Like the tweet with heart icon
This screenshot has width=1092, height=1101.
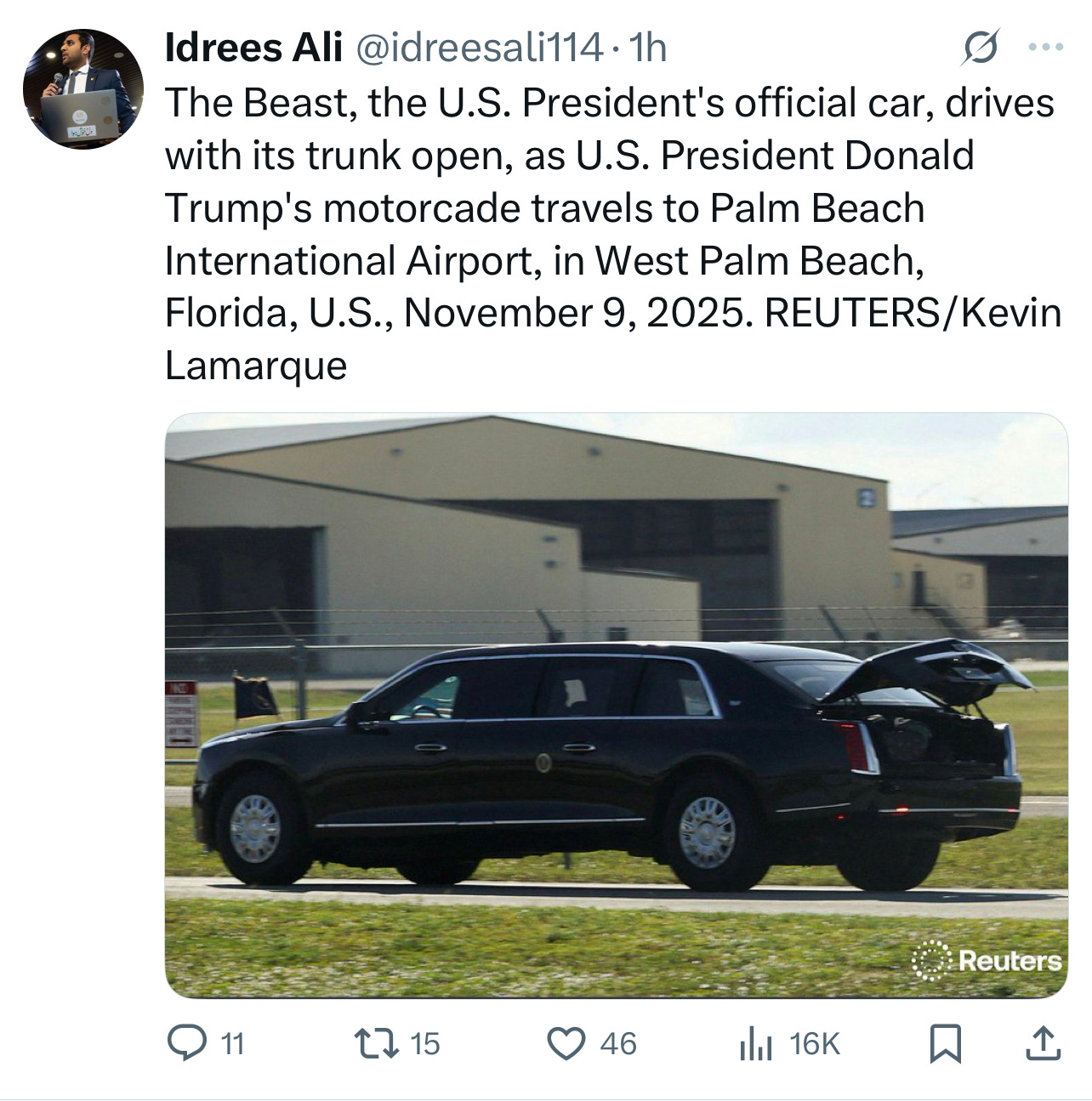566,1043
